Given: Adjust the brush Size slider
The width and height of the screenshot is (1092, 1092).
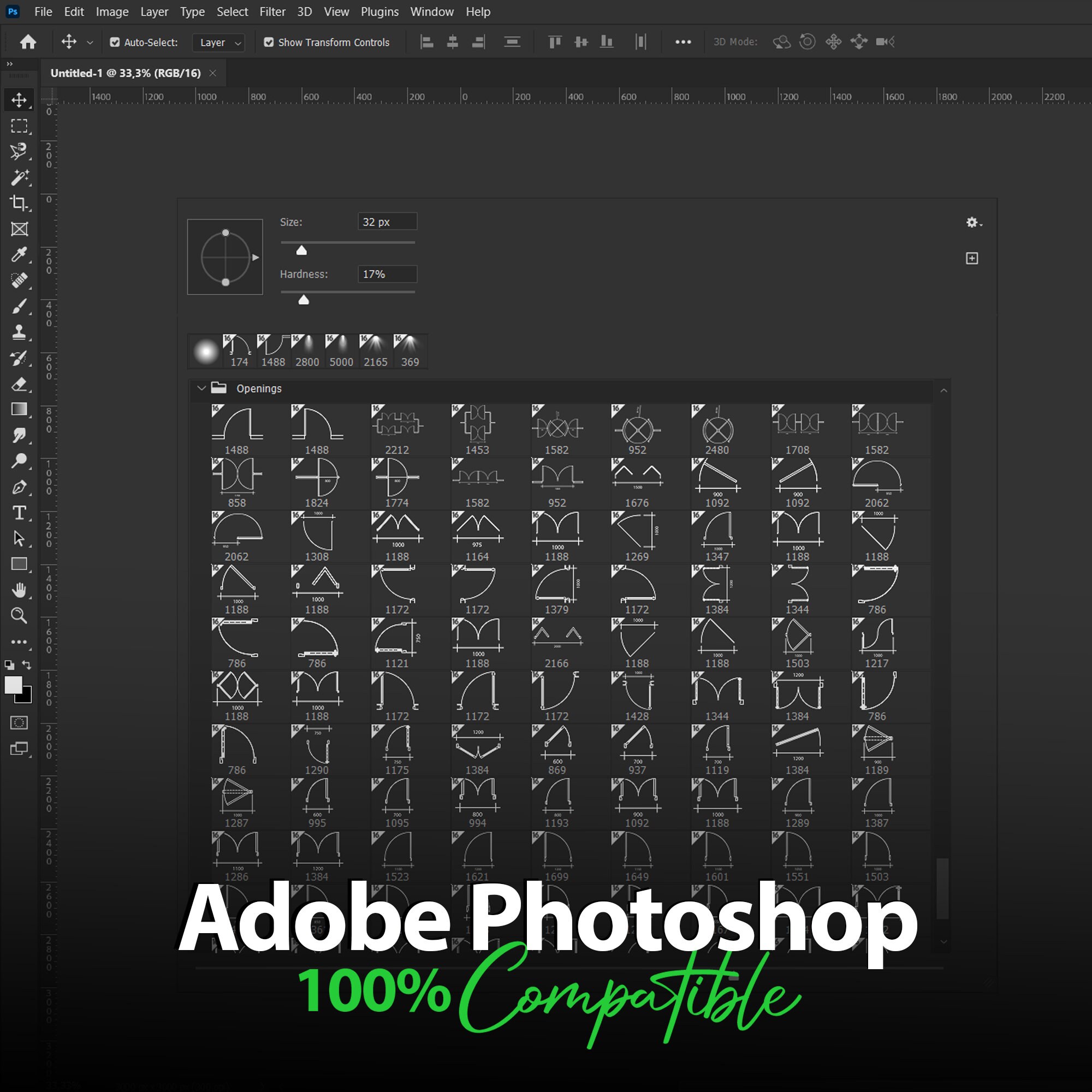Looking at the screenshot, I should [301, 250].
